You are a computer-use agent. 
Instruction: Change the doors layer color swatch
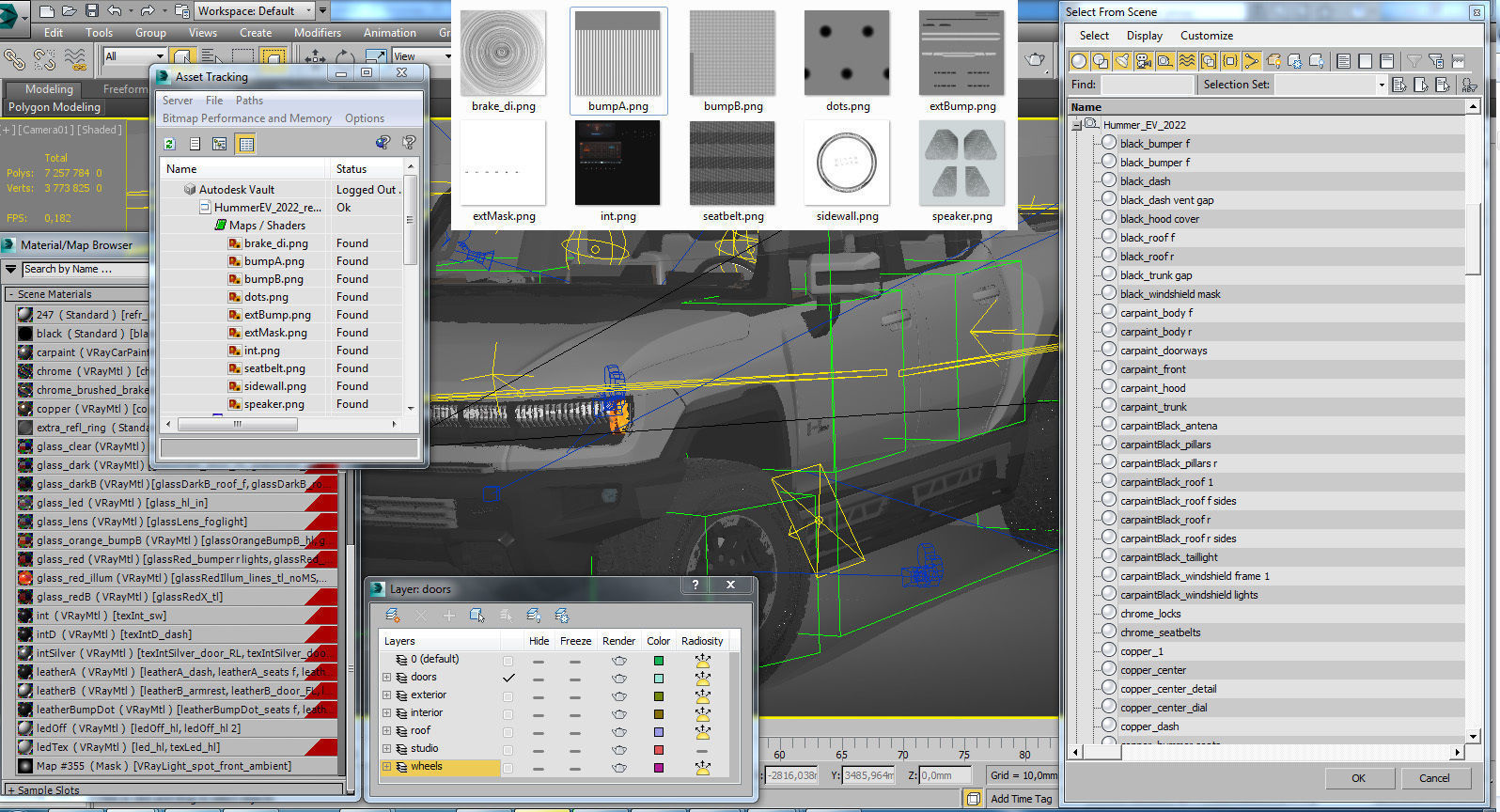click(659, 678)
